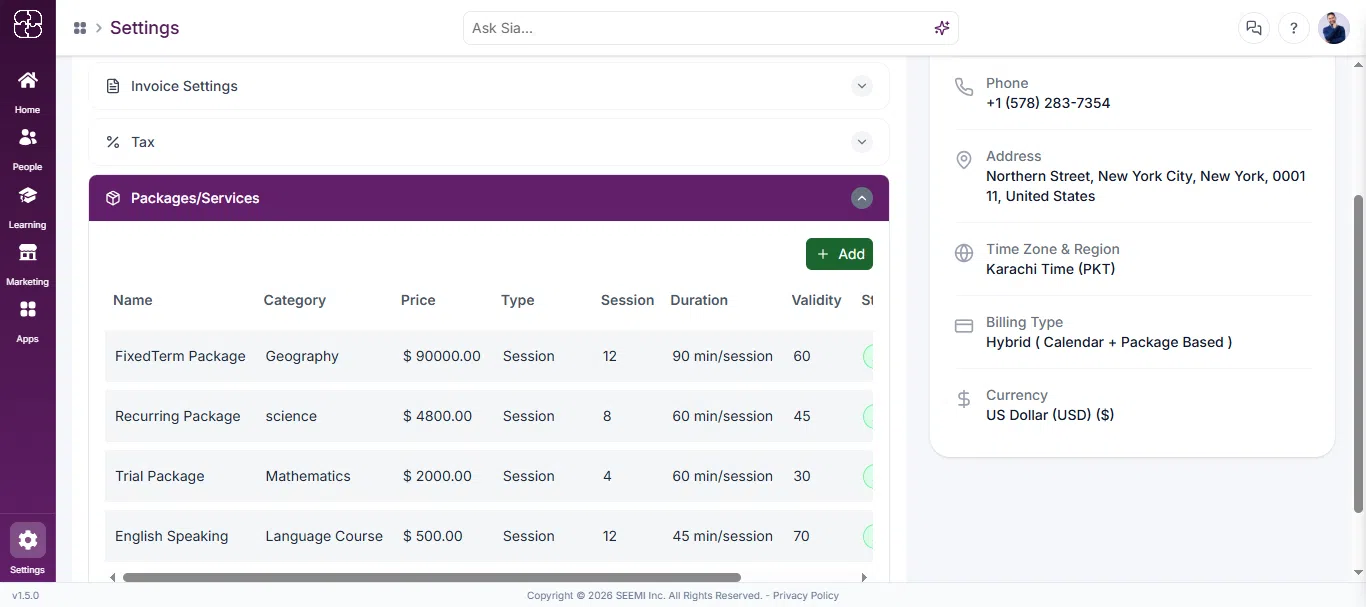
Task: Click the Billing Type card icon
Action: [x=964, y=326]
